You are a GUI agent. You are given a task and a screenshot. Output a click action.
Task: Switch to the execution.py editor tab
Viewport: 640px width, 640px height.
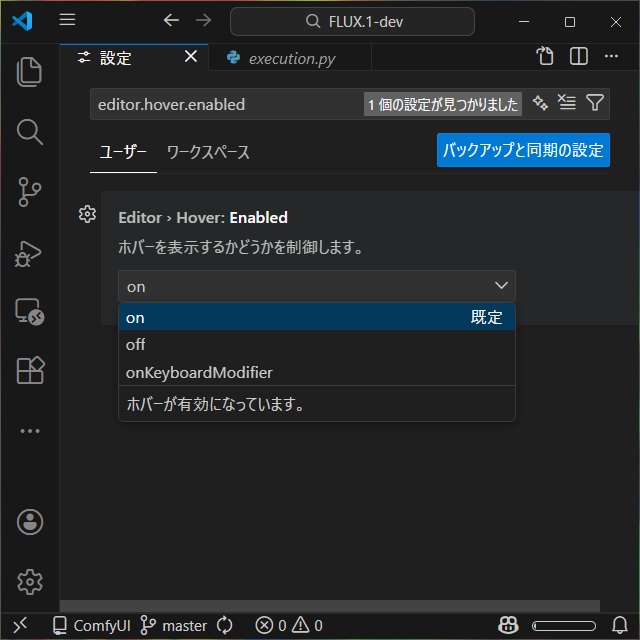coord(291,59)
